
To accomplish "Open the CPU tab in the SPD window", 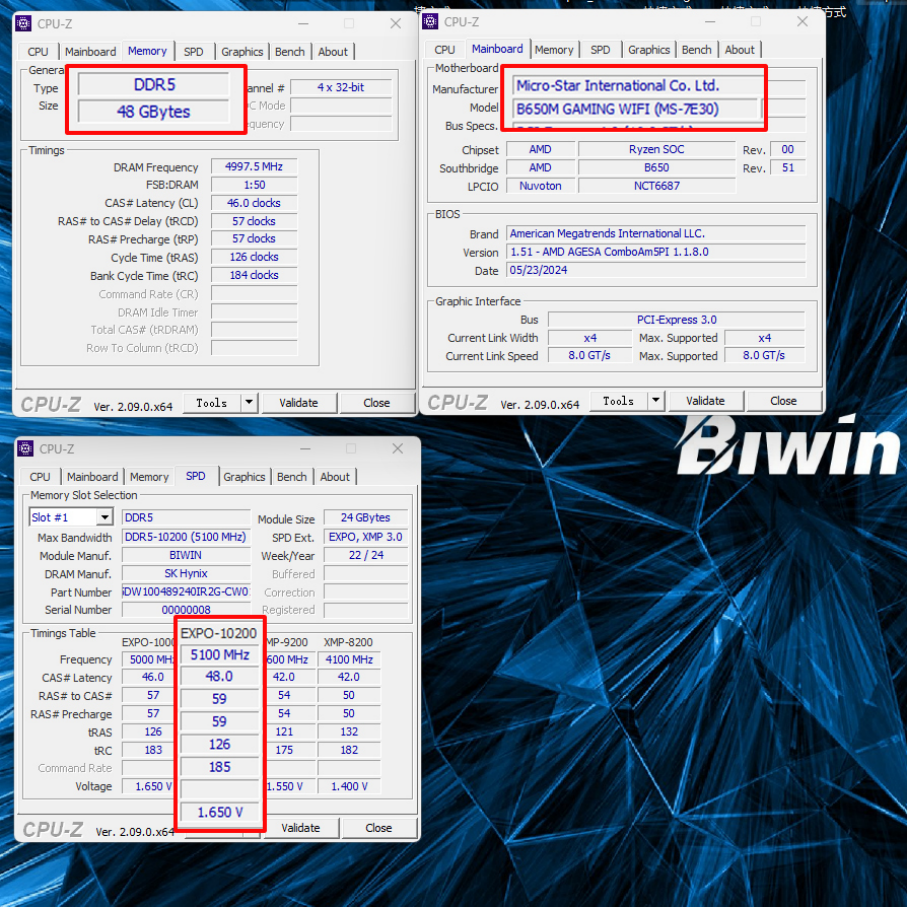I will pyautogui.click(x=40, y=477).
